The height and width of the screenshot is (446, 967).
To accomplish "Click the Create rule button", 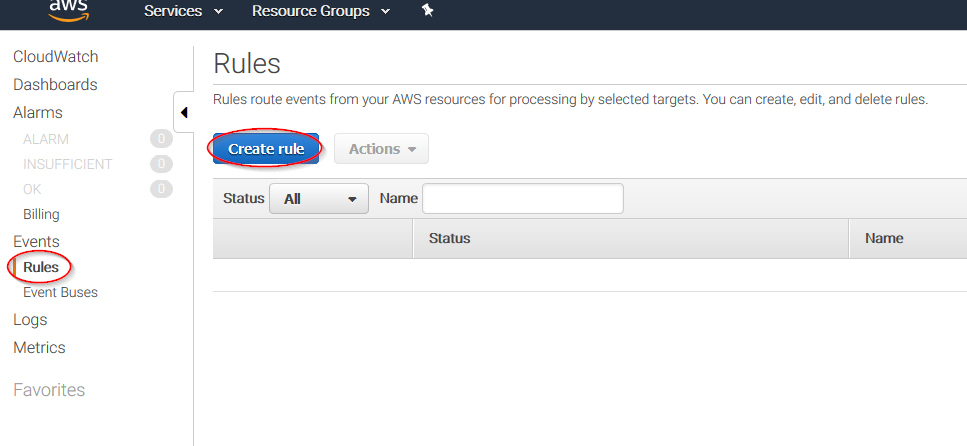I will [266, 149].
